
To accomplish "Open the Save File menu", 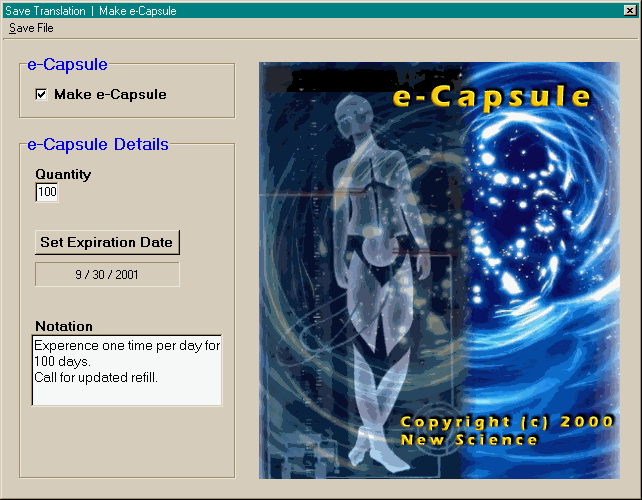I will tap(31, 28).
